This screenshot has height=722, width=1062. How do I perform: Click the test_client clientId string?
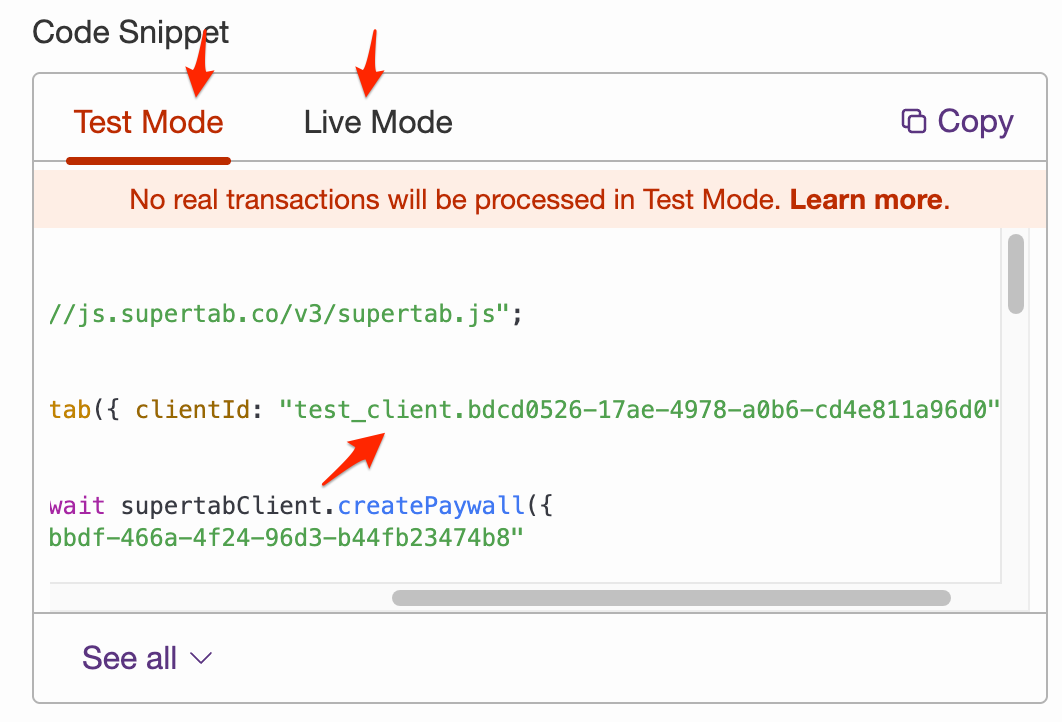pos(639,410)
